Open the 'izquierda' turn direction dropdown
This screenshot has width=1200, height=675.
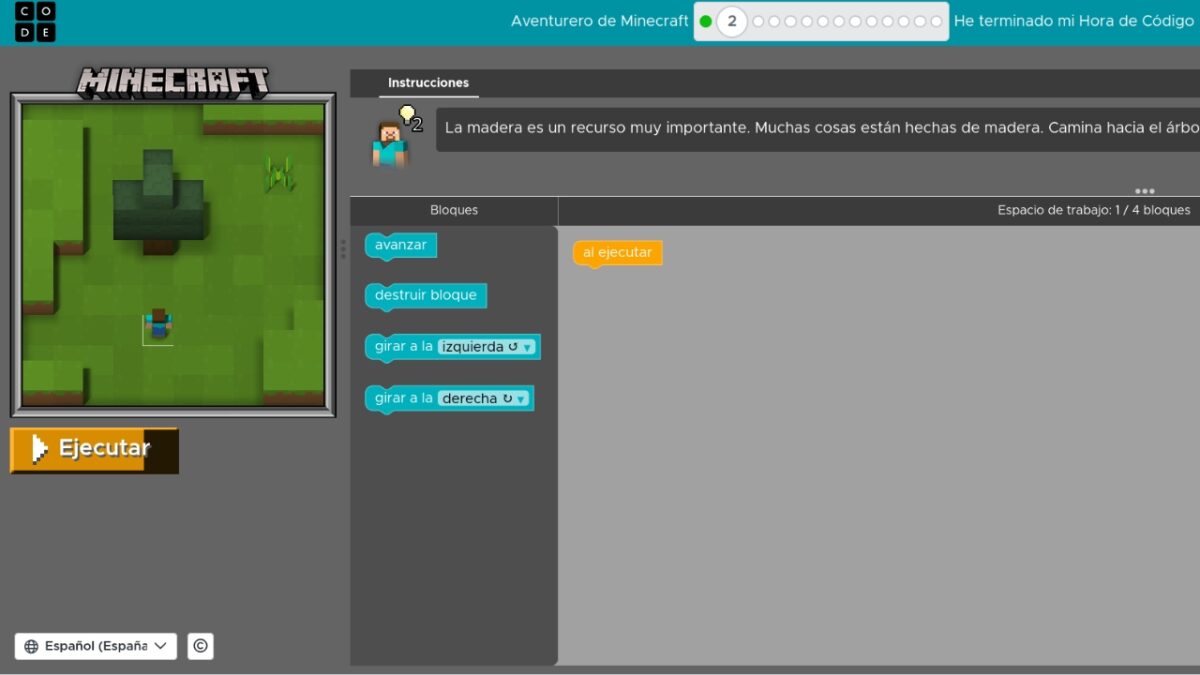click(x=488, y=347)
